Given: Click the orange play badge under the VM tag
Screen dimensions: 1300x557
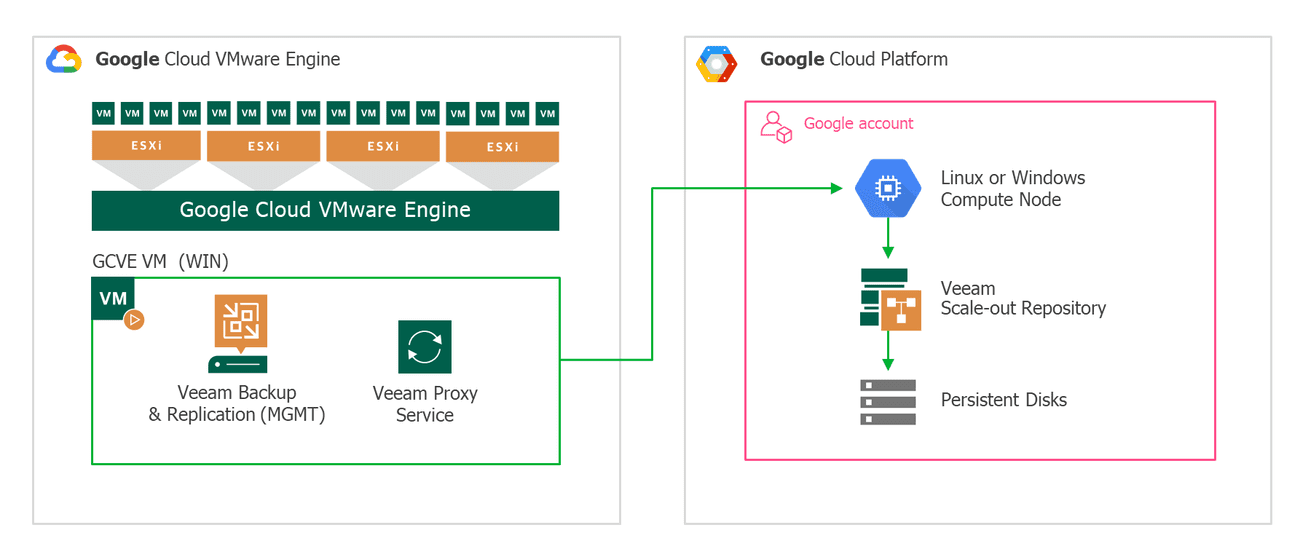Looking at the screenshot, I should pos(134,320).
